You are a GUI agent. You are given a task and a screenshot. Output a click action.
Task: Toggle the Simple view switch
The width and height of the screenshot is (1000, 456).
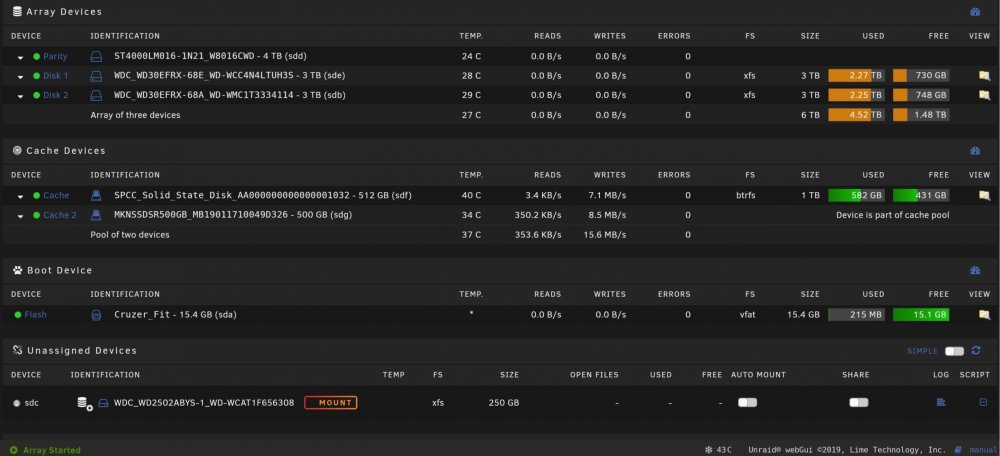(954, 351)
